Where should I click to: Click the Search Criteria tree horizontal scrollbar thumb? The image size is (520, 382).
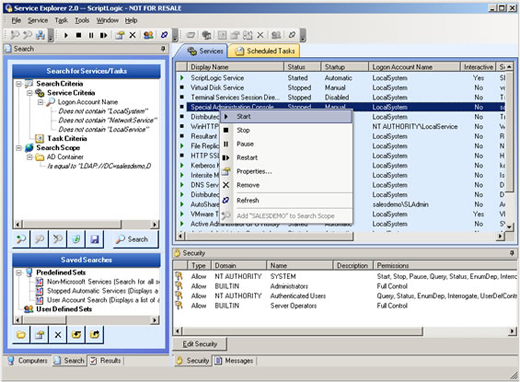pyautogui.click(x=72, y=224)
